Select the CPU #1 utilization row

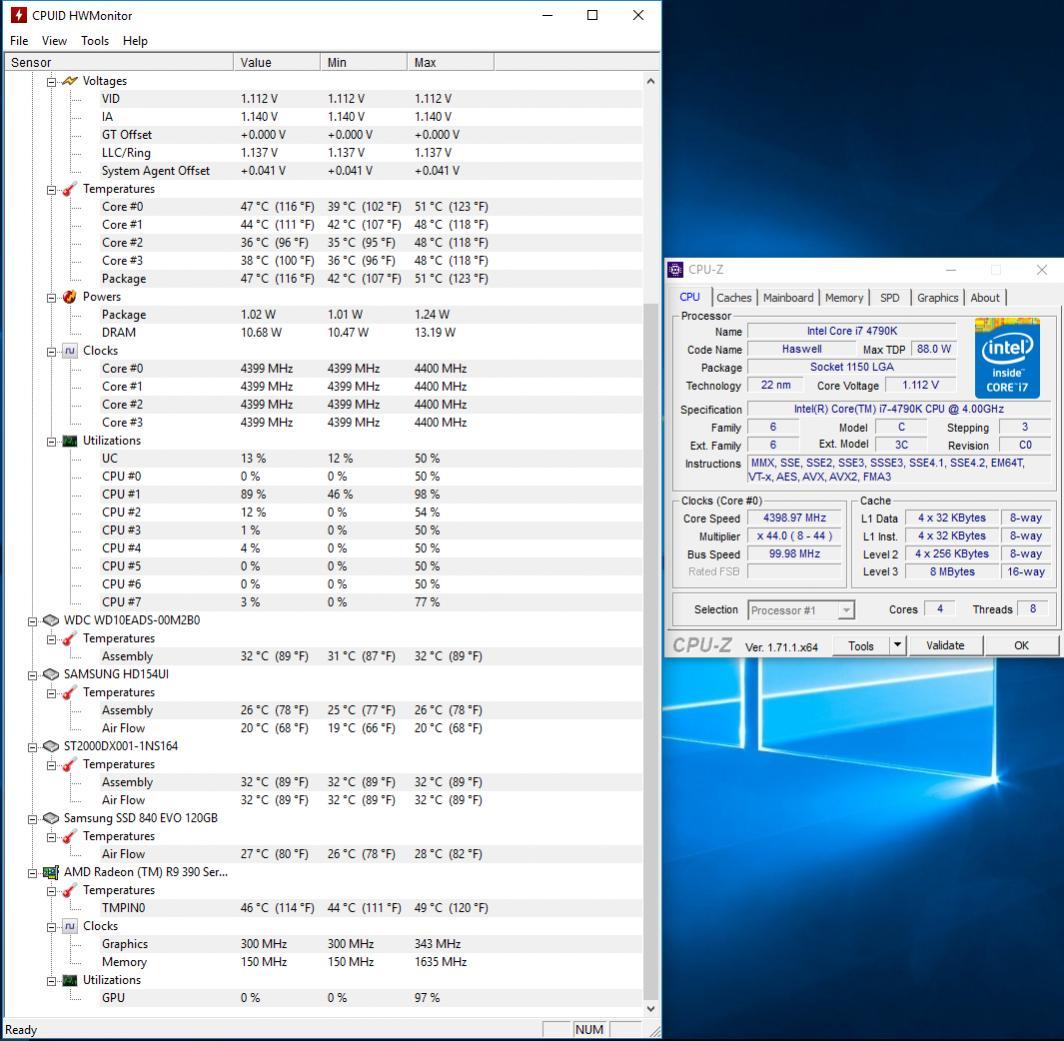370,494
